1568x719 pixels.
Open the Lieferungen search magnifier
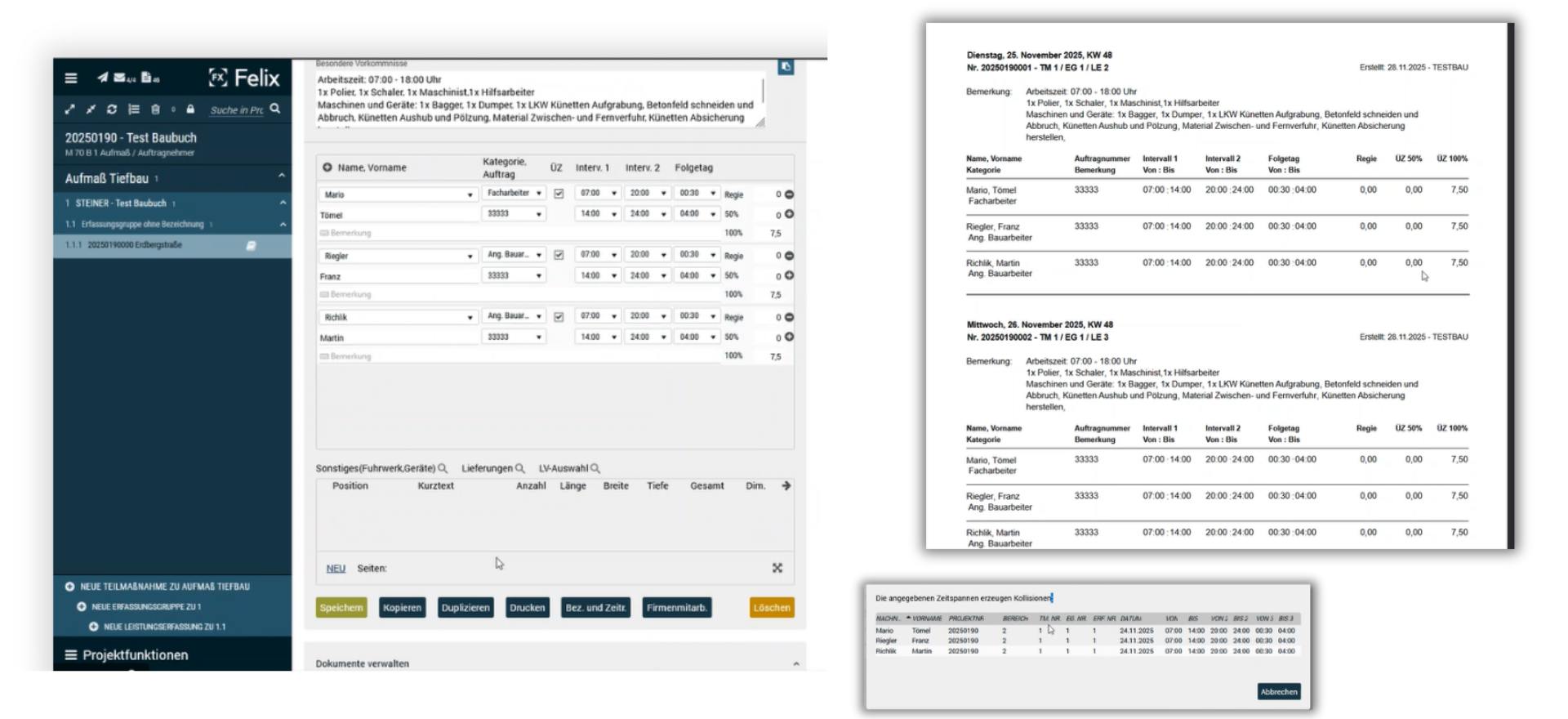(519, 469)
